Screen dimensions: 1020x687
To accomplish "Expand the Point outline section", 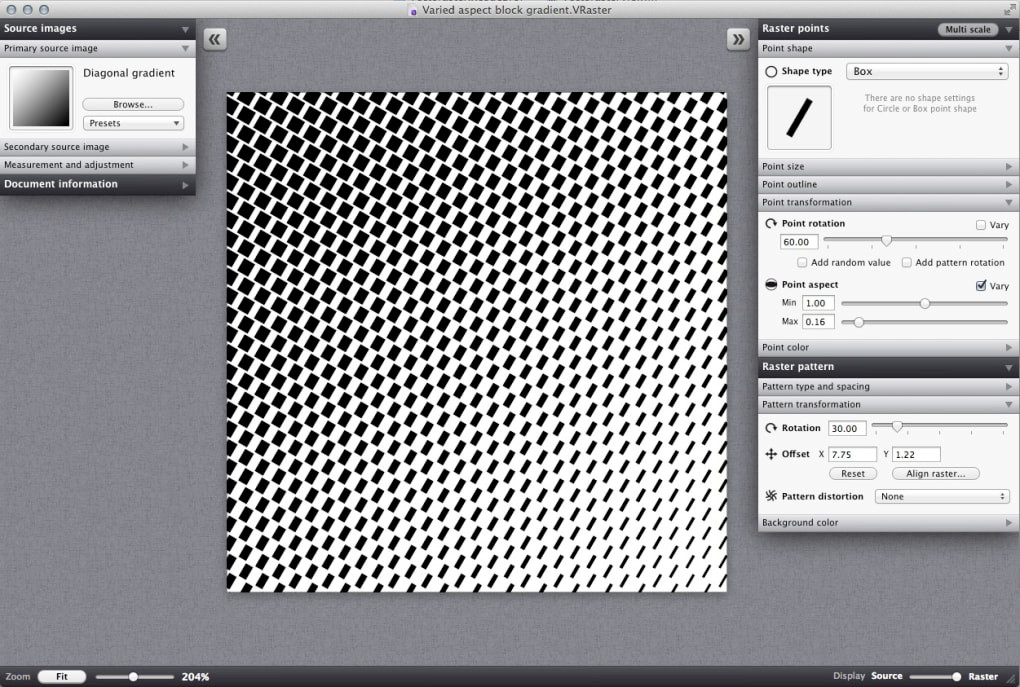I will (x=1008, y=185).
